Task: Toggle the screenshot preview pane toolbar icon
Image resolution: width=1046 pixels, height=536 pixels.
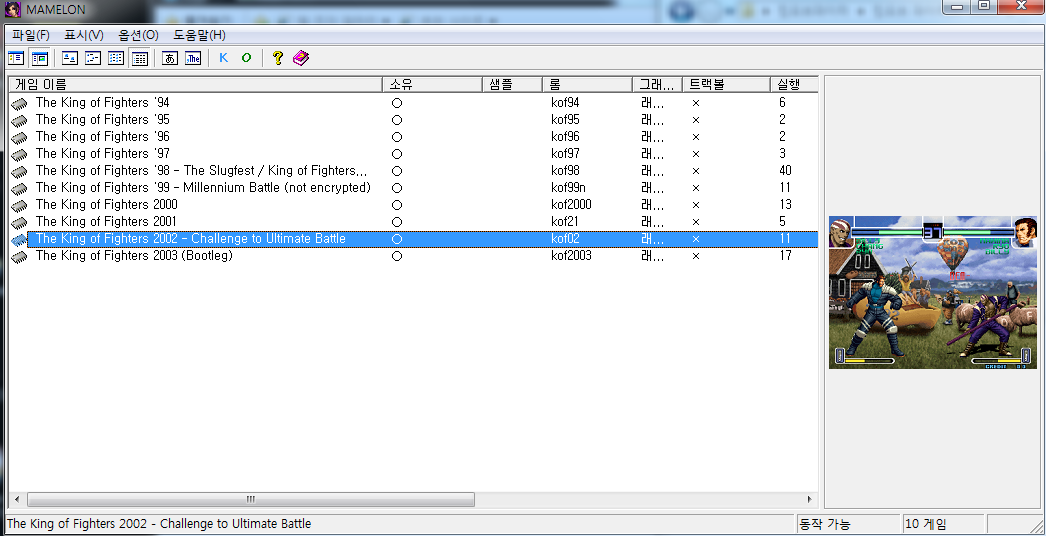Action: click(39, 58)
